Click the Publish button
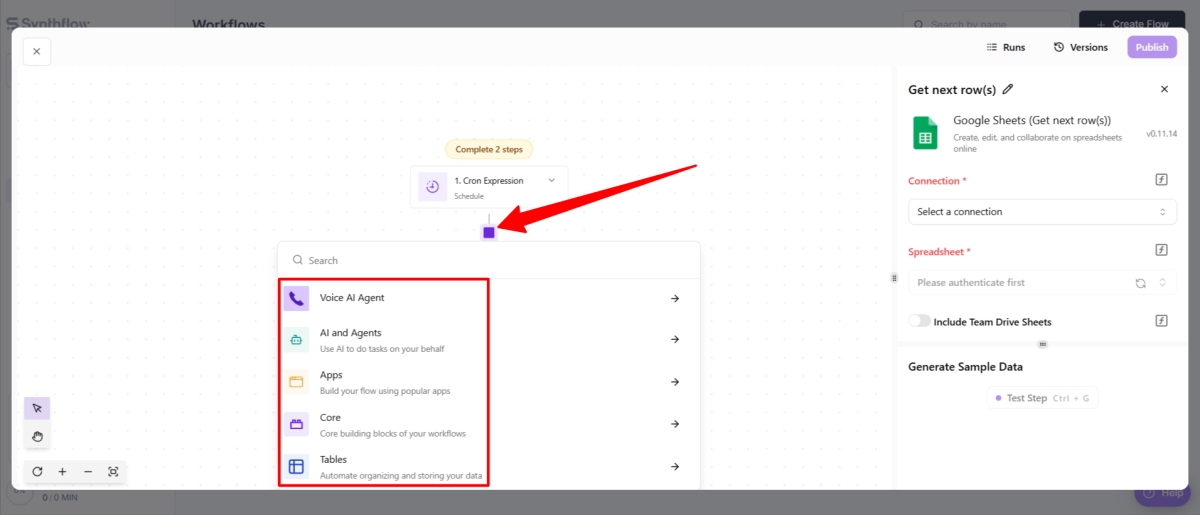The image size is (1200, 515). point(1151,47)
